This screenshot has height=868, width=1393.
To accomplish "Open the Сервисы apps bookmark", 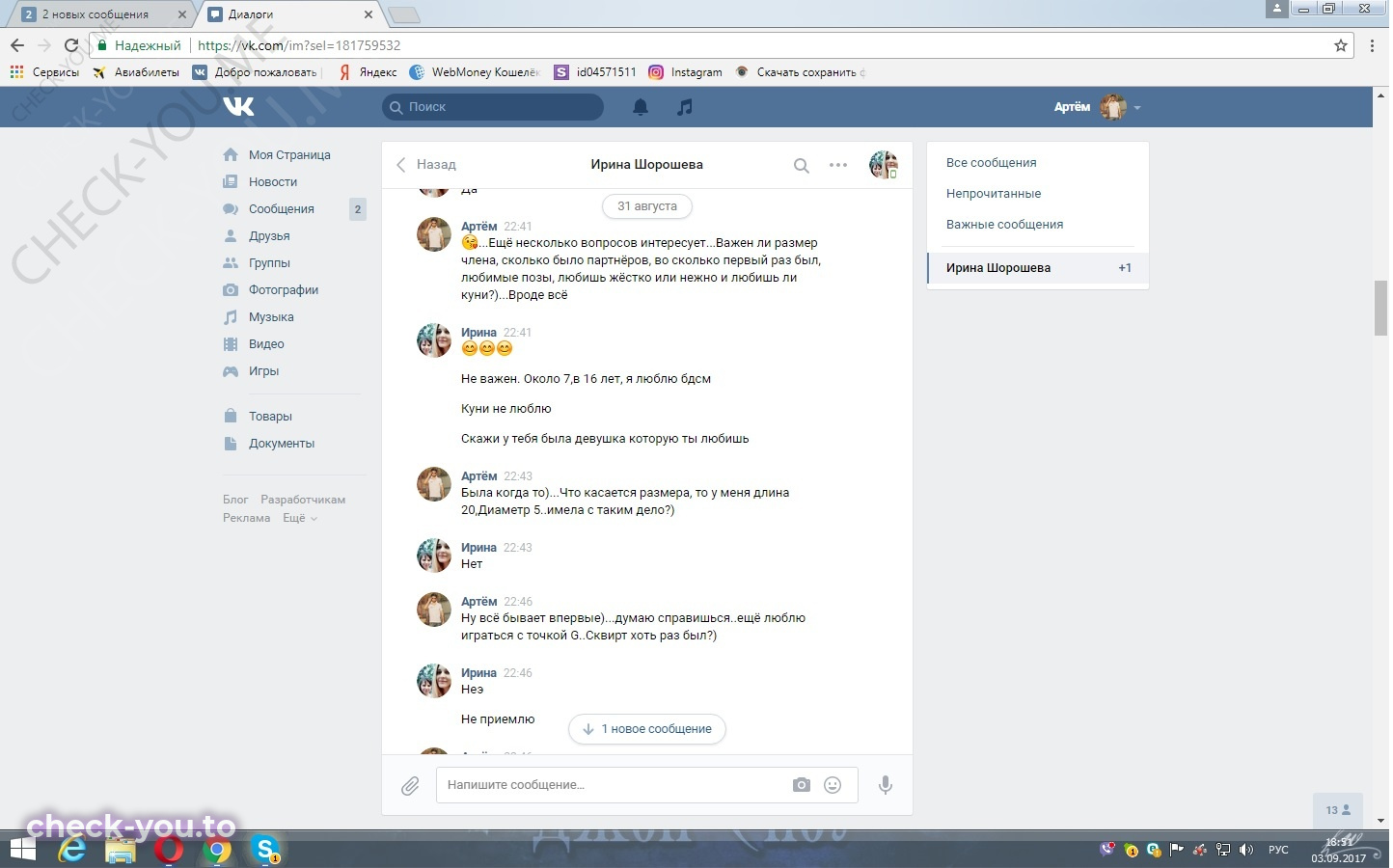I will click(x=44, y=72).
